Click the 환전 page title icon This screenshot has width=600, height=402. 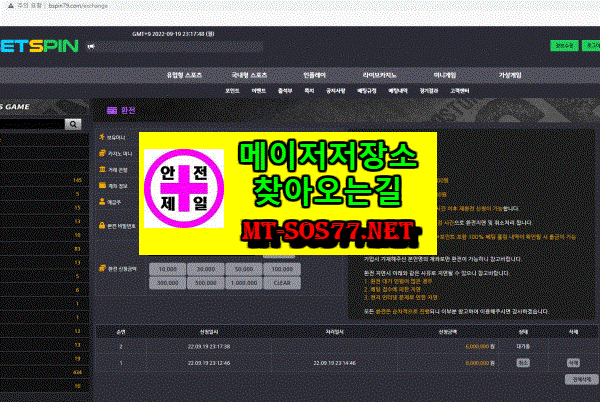click(x=112, y=111)
